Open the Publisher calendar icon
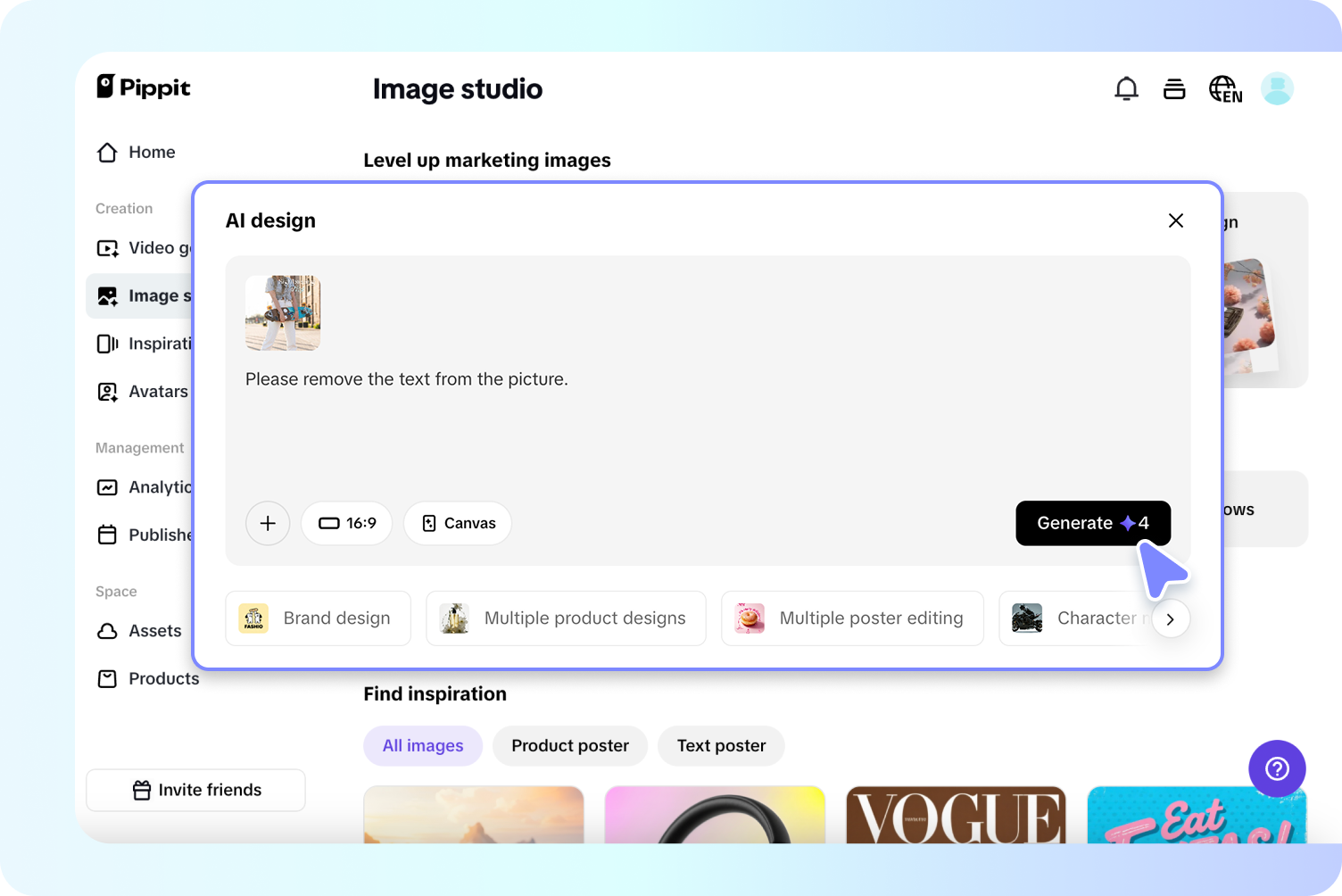1342x896 pixels. pos(107,535)
